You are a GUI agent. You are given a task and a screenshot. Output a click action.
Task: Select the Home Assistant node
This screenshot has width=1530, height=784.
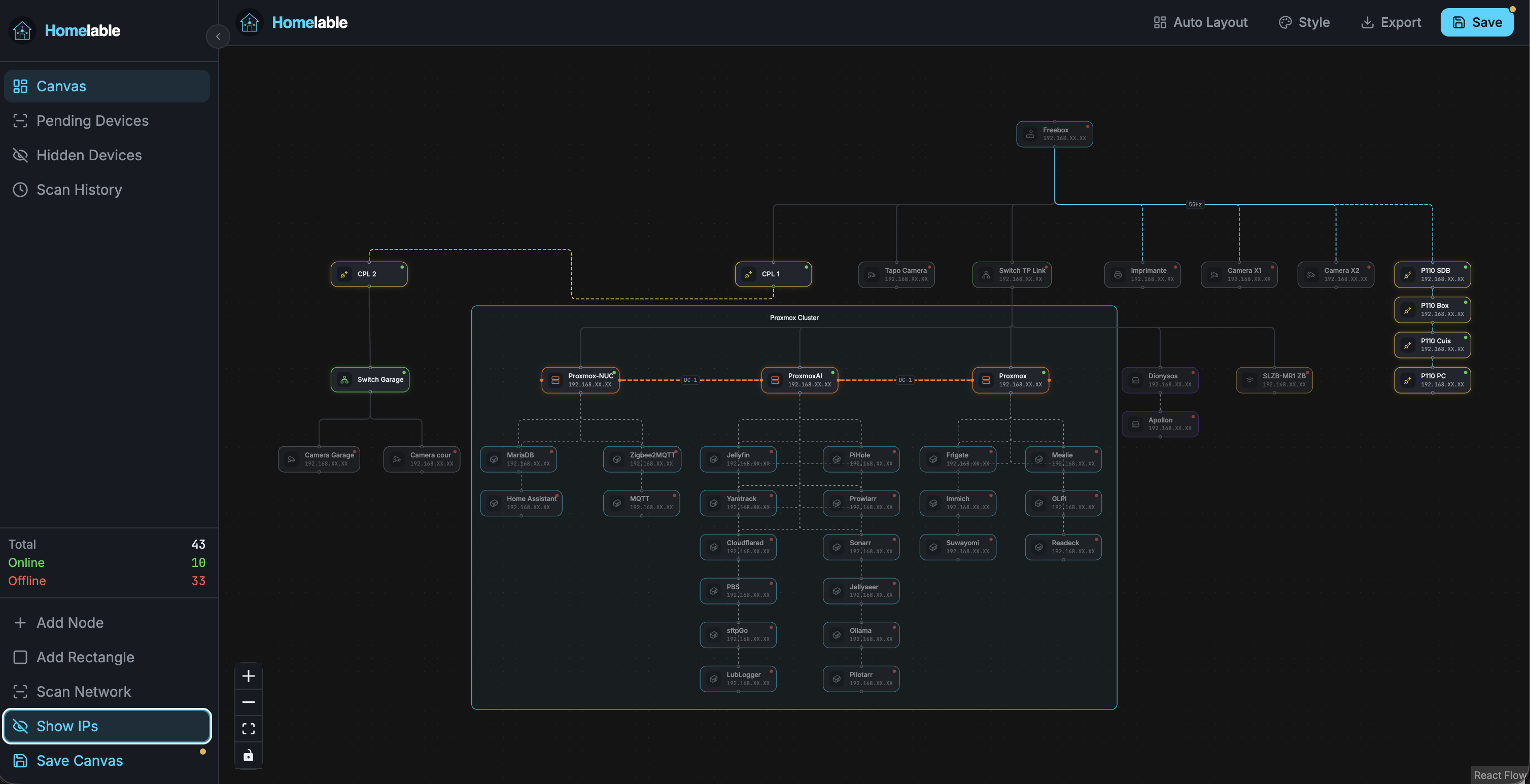pyautogui.click(x=521, y=503)
